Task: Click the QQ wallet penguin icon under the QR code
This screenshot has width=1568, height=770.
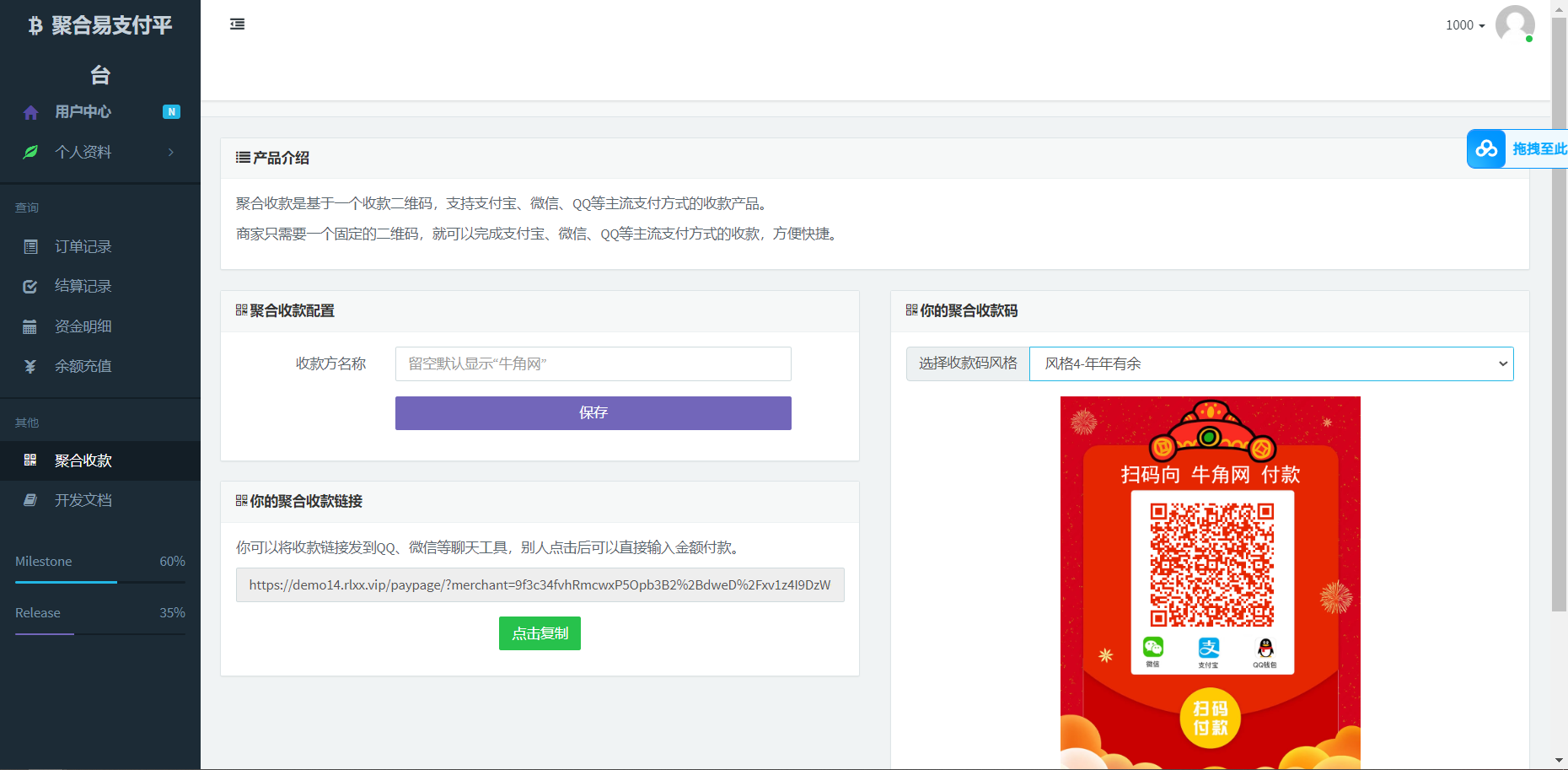Action: click(x=1265, y=648)
